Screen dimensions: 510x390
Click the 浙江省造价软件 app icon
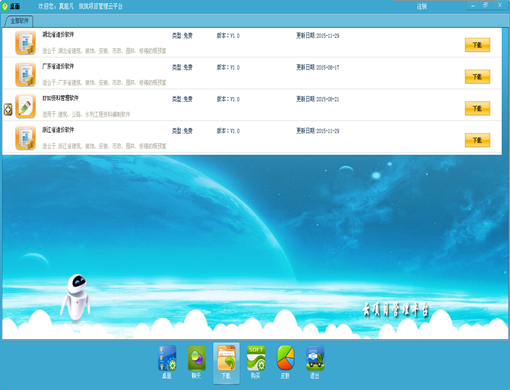coord(25,138)
